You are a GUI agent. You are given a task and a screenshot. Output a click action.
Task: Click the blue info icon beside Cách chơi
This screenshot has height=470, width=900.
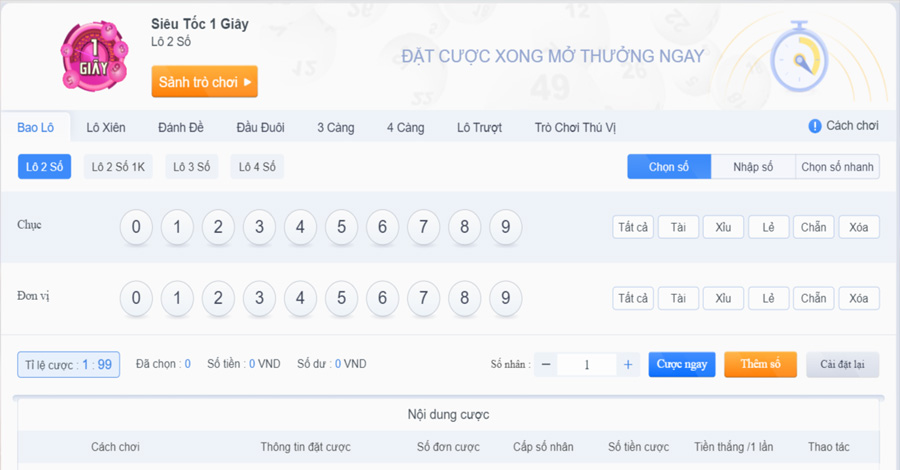tap(814, 126)
